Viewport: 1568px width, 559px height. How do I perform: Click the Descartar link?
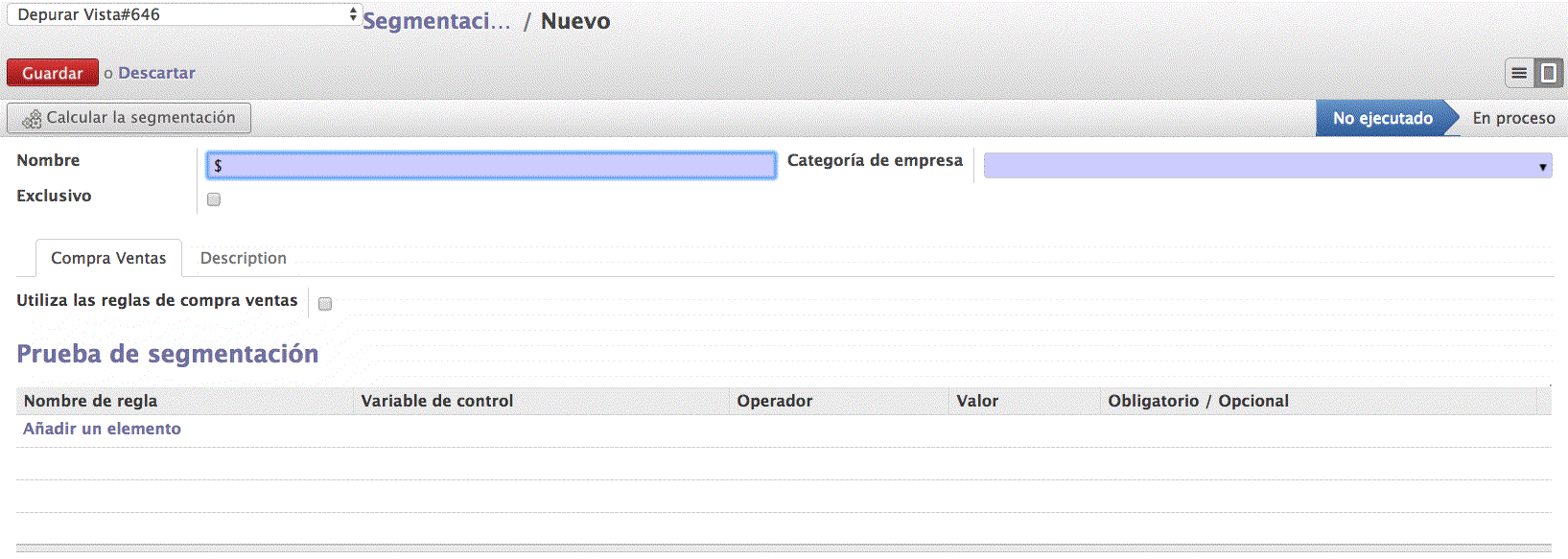coord(156,73)
